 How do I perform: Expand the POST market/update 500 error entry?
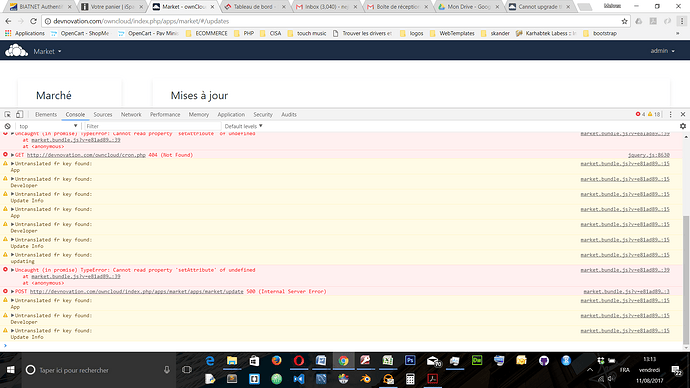coord(12,291)
